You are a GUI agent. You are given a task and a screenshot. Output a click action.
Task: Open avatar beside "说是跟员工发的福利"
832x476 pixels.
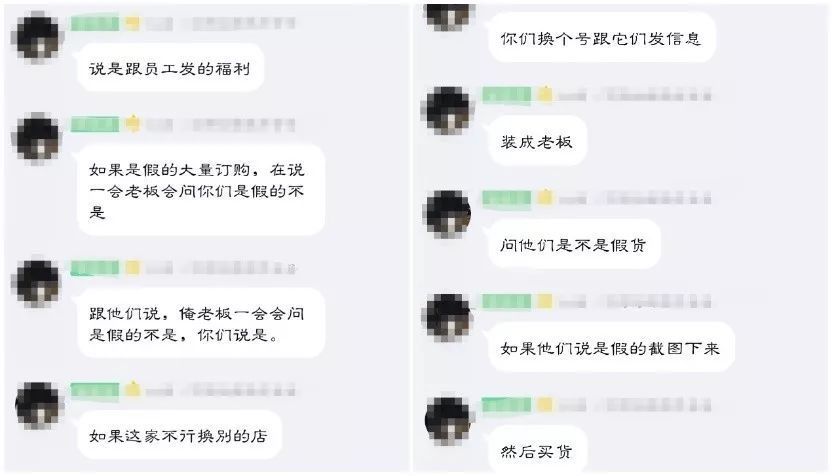pyautogui.click(x=37, y=38)
